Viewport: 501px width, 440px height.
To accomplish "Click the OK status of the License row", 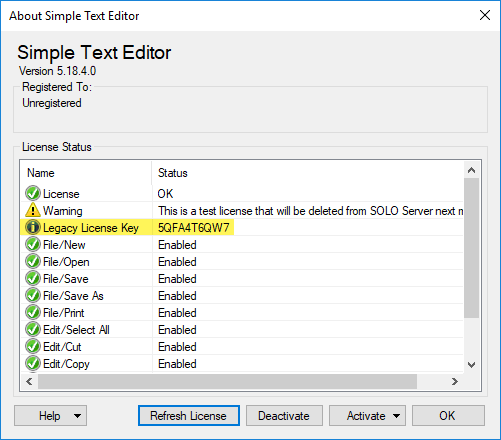I will (165, 194).
